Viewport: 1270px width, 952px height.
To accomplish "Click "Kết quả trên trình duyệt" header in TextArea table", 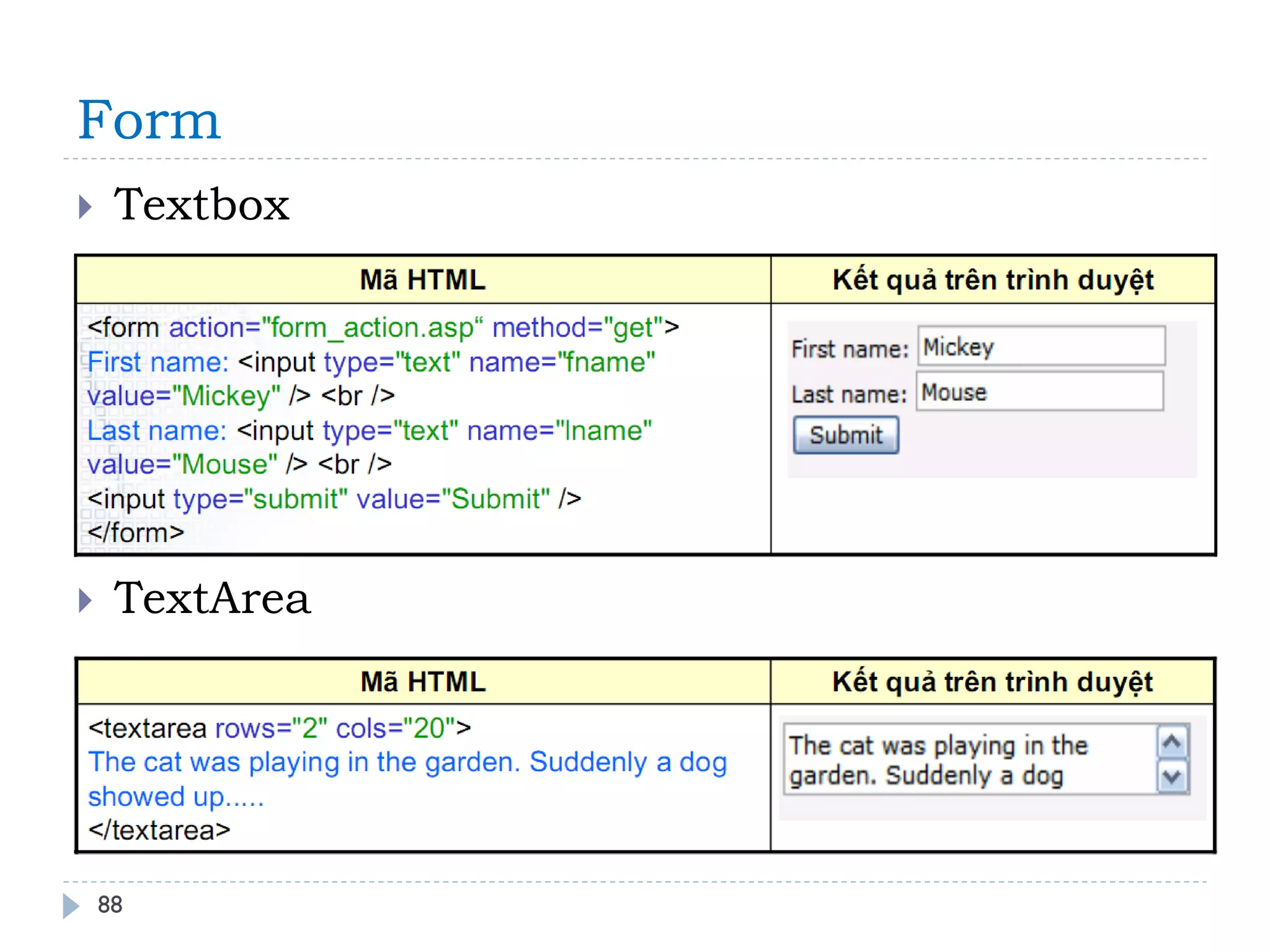I will pyautogui.click(x=992, y=682).
